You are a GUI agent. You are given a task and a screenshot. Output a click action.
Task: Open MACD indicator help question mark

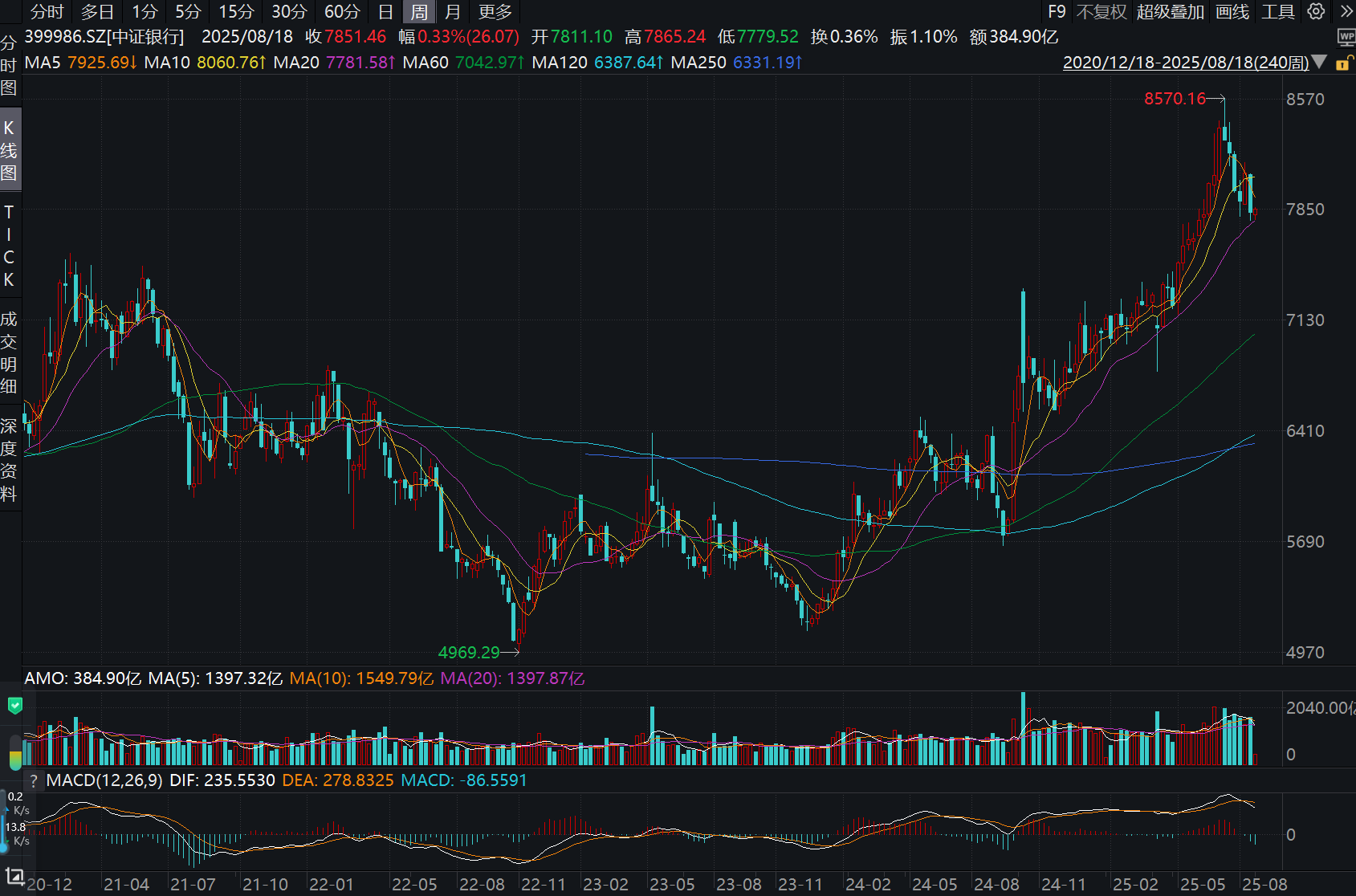pos(33,780)
